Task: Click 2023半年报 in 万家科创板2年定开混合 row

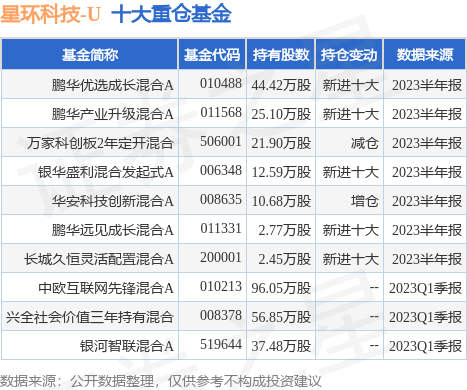Action: [x=427, y=143]
